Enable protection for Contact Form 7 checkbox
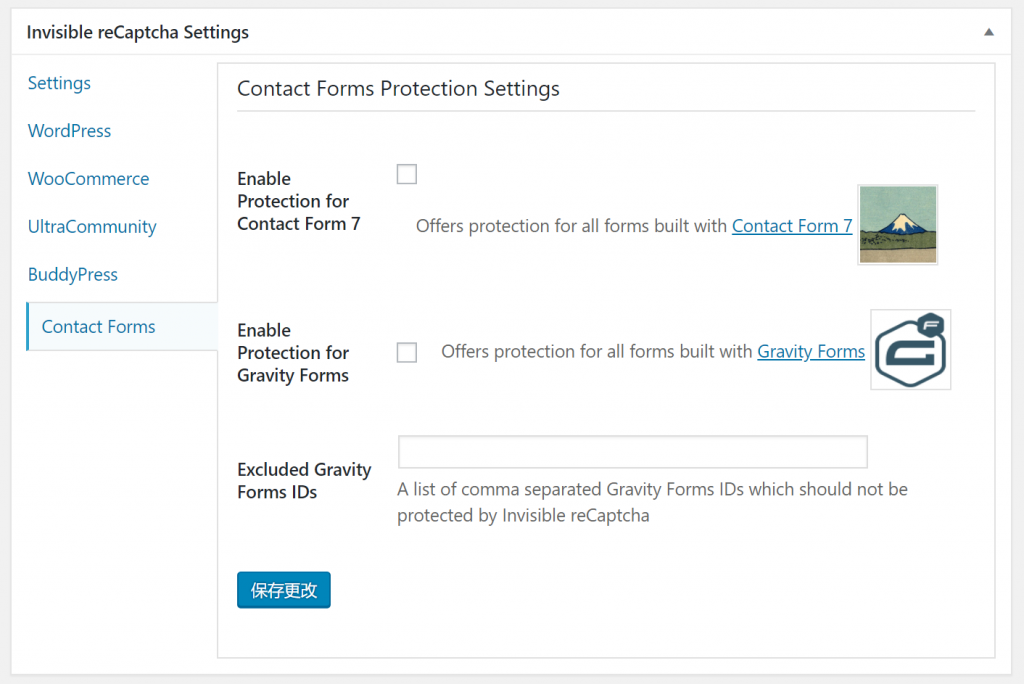Viewport: 1024px width, 684px height. (407, 175)
